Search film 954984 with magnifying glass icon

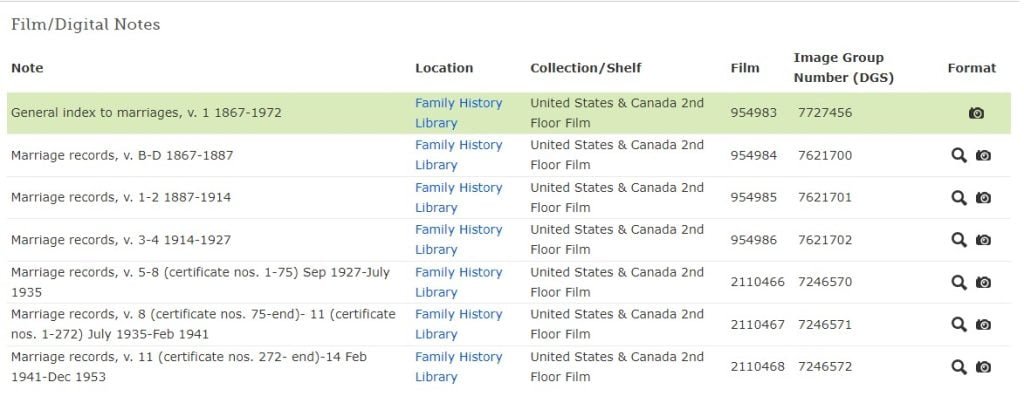point(958,155)
